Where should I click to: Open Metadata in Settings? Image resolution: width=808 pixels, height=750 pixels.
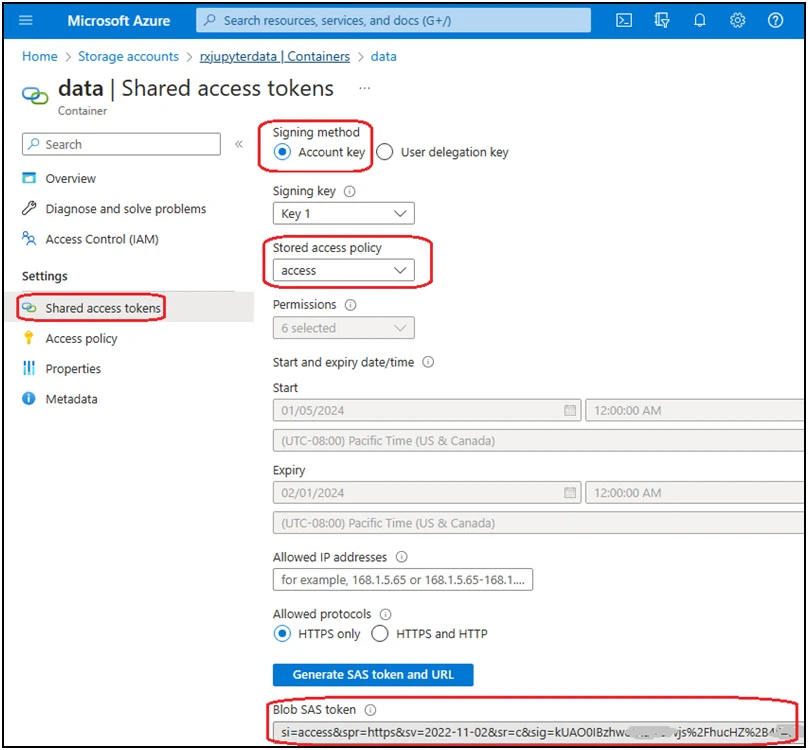[x=71, y=399]
